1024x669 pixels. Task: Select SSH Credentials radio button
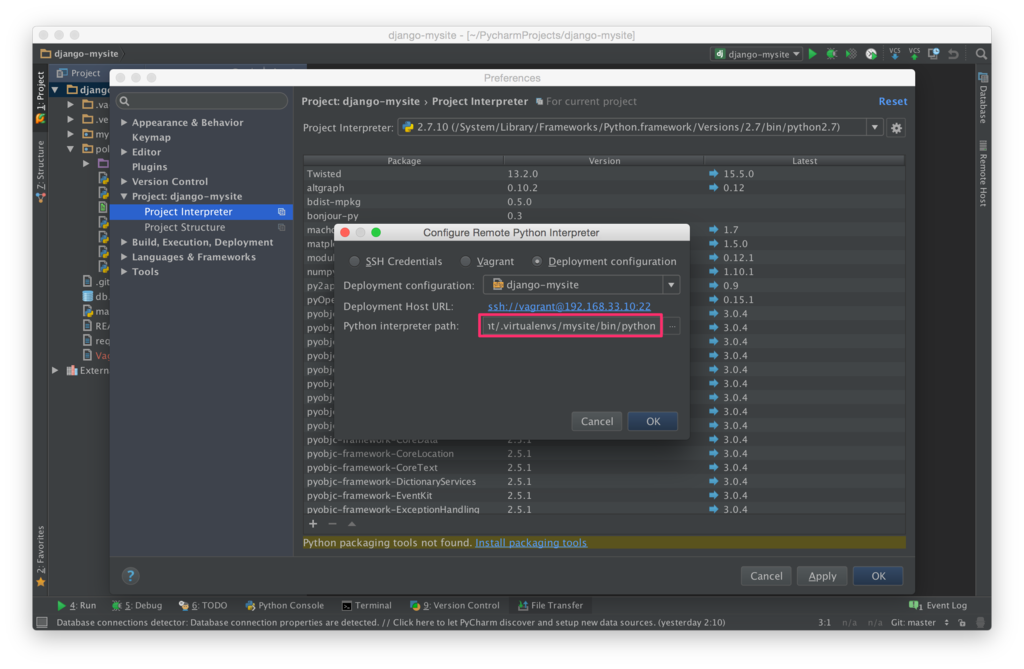(354, 261)
